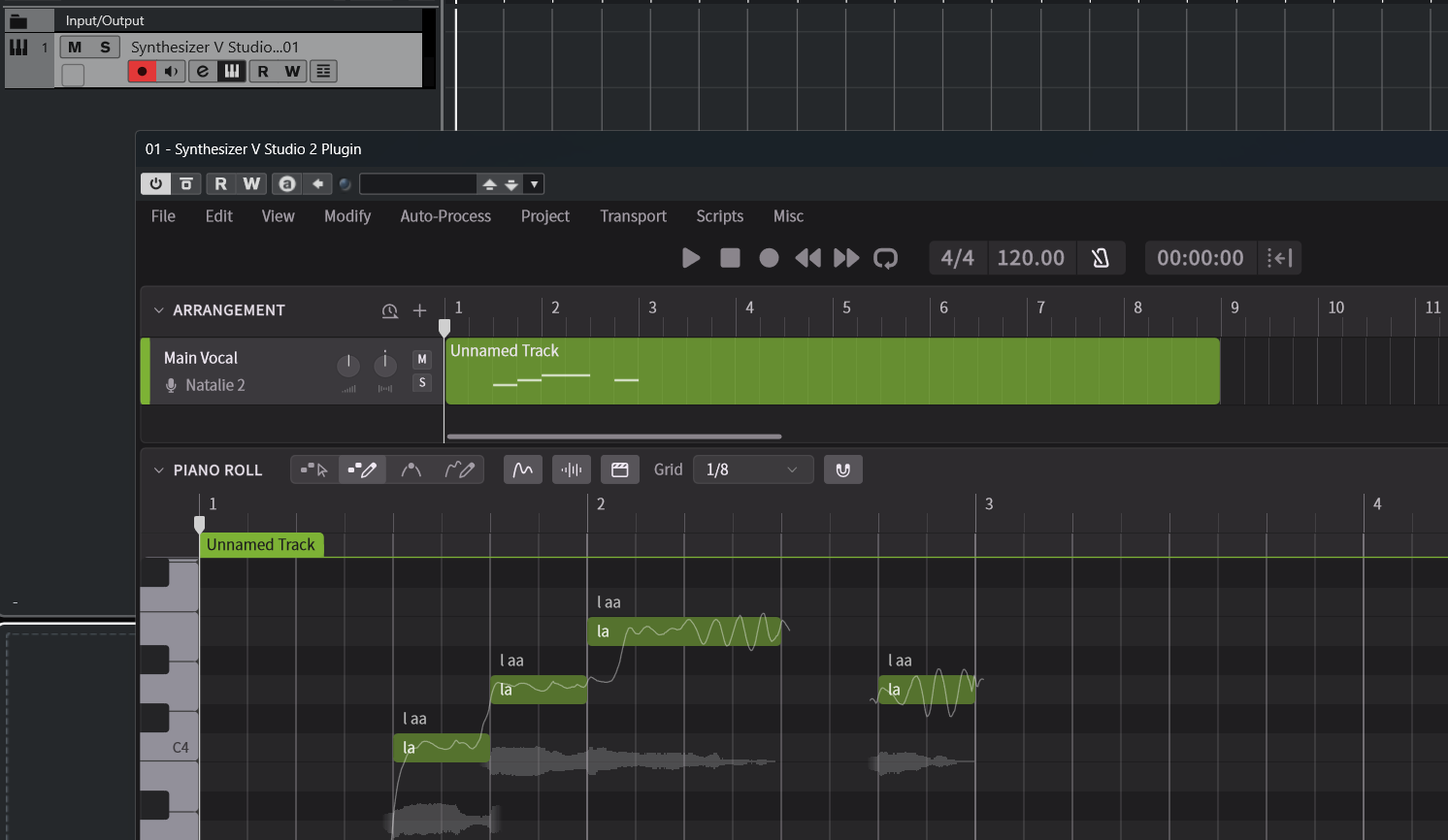Screen dimensions: 1448x840
Task: Click the cursor position jump icon
Action: click(1279, 258)
